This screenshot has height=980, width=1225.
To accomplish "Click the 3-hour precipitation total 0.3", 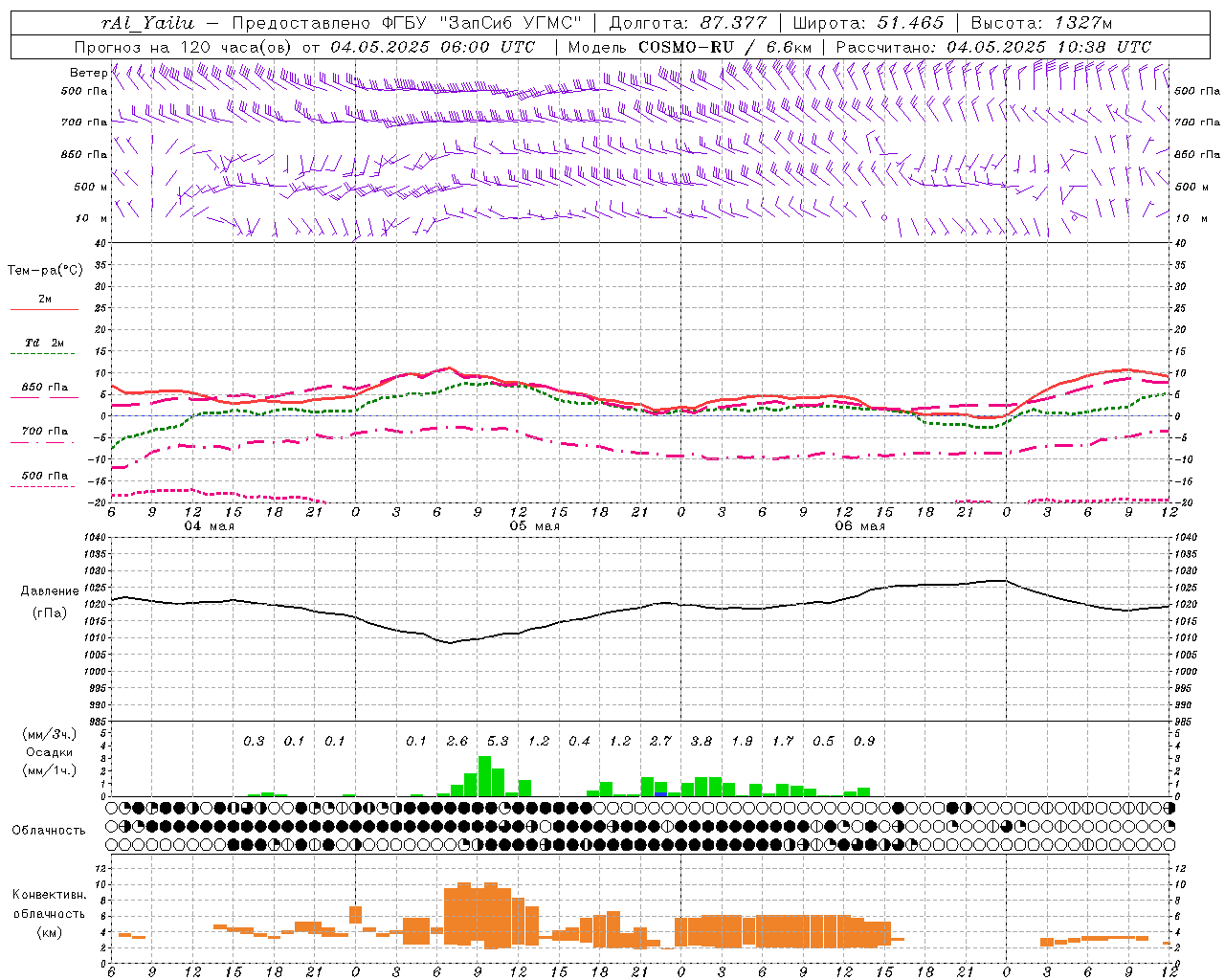I will pos(254,742).
